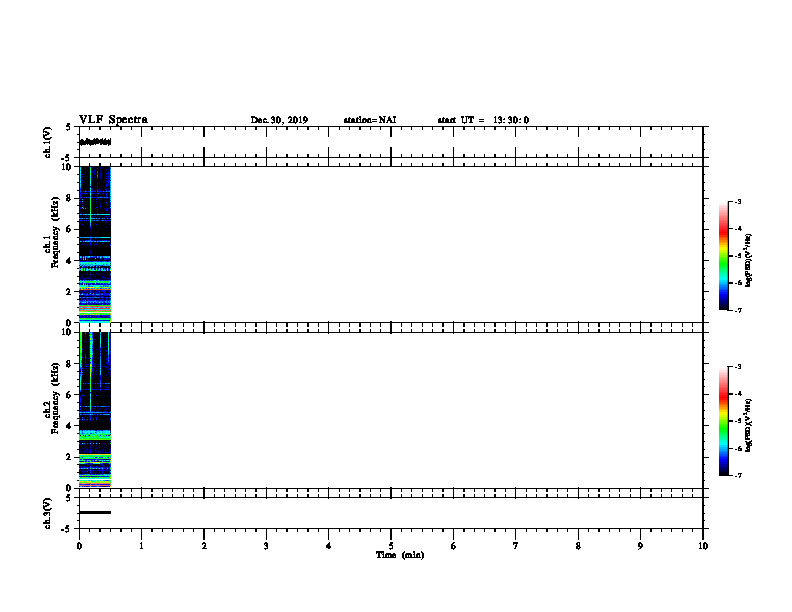Click time axis tick label "2"
This screenshot has width=792, height=612.
click(x=204, y=546)
